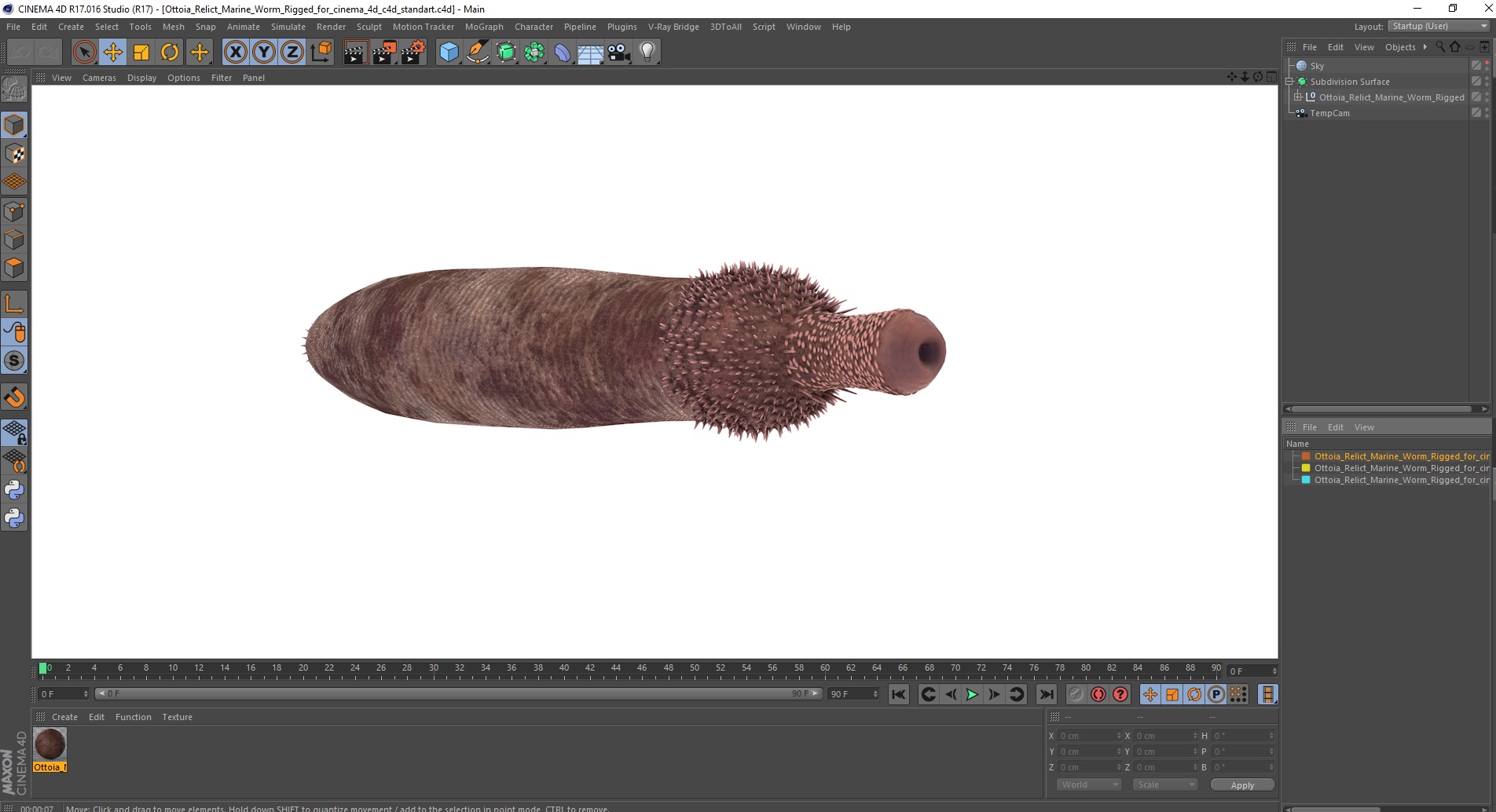1496x812 pixels.
Task: Switch to Points mode
Action: [x=14, y=211]
